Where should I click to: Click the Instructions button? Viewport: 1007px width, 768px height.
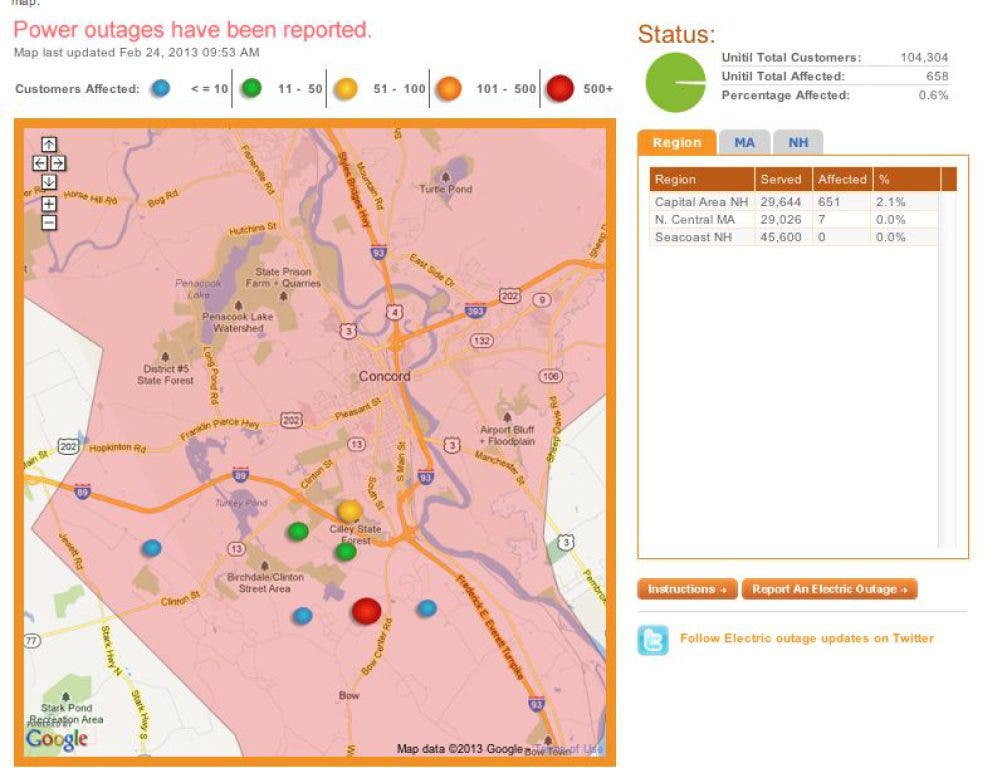(687, 590)
